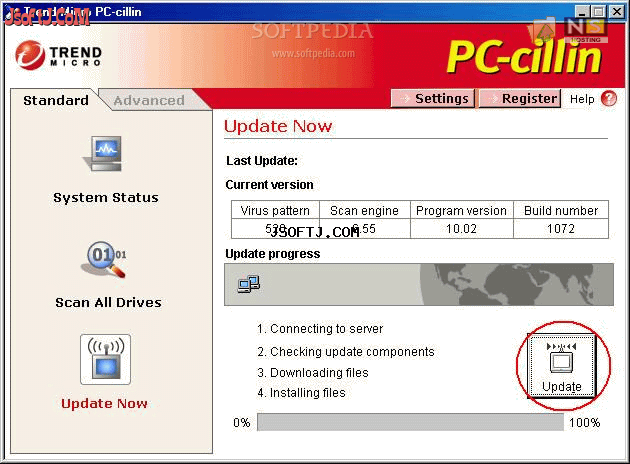Click the Update Now page heading
The height and width of the screenshot is (464, 630).
click(x=278, y=126)
